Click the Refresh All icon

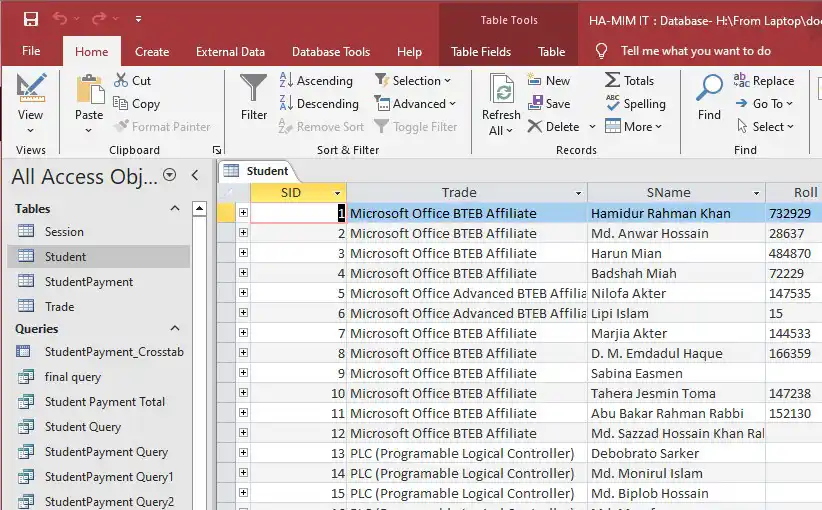(x=502, y=89)
